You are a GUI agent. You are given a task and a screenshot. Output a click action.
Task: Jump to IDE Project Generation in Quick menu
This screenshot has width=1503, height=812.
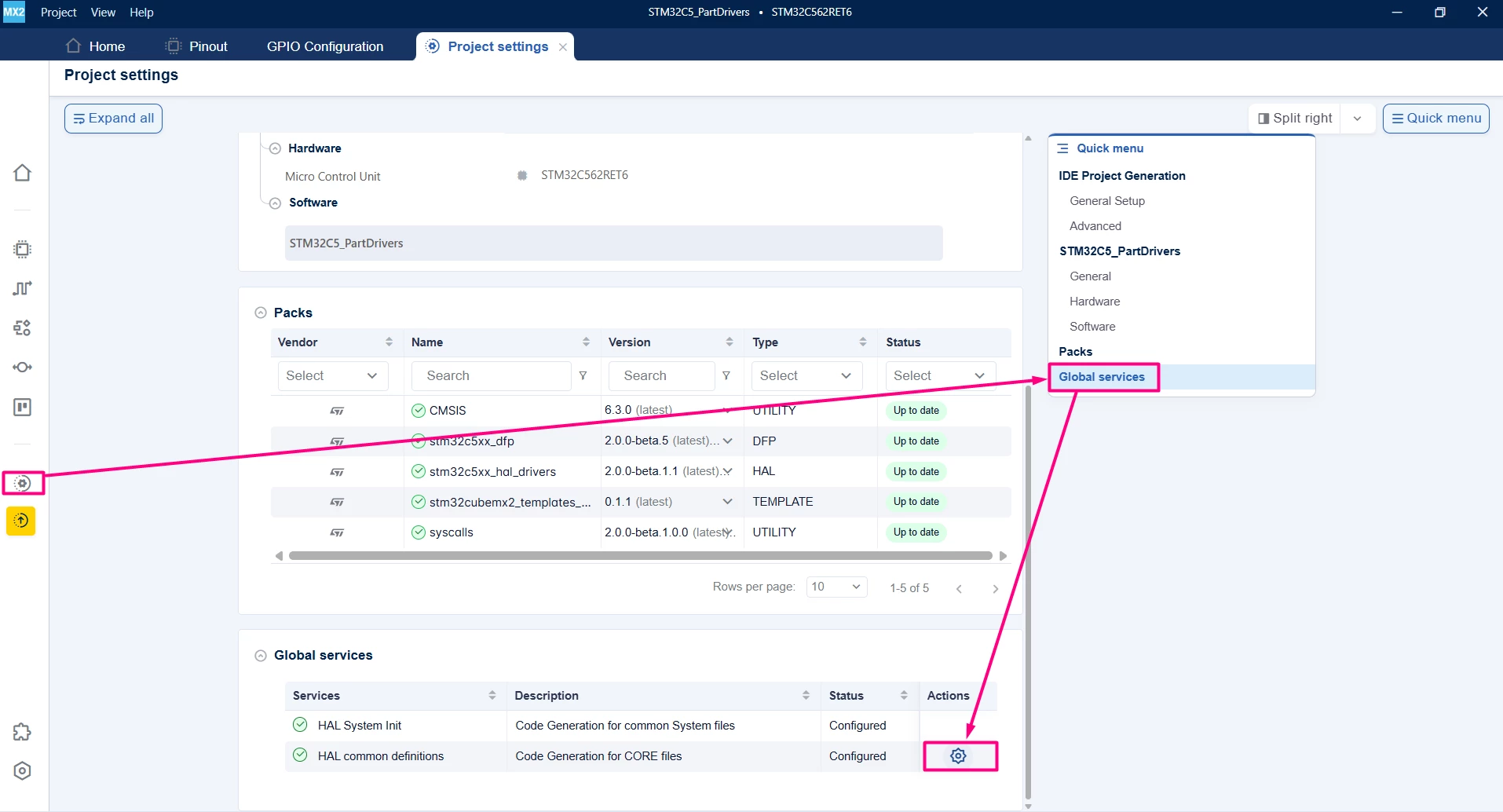point(1122,176)
